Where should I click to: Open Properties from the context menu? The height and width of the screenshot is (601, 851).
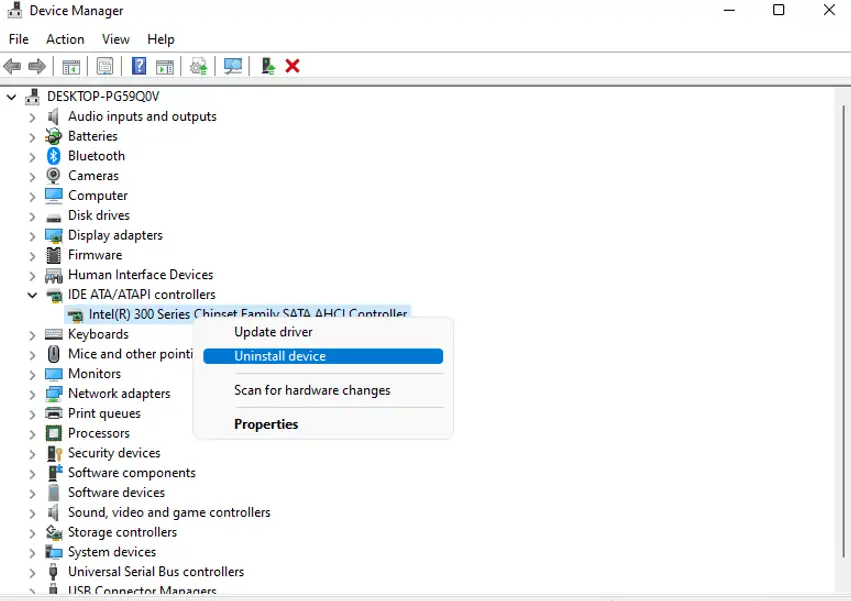[x=323, y=424]
